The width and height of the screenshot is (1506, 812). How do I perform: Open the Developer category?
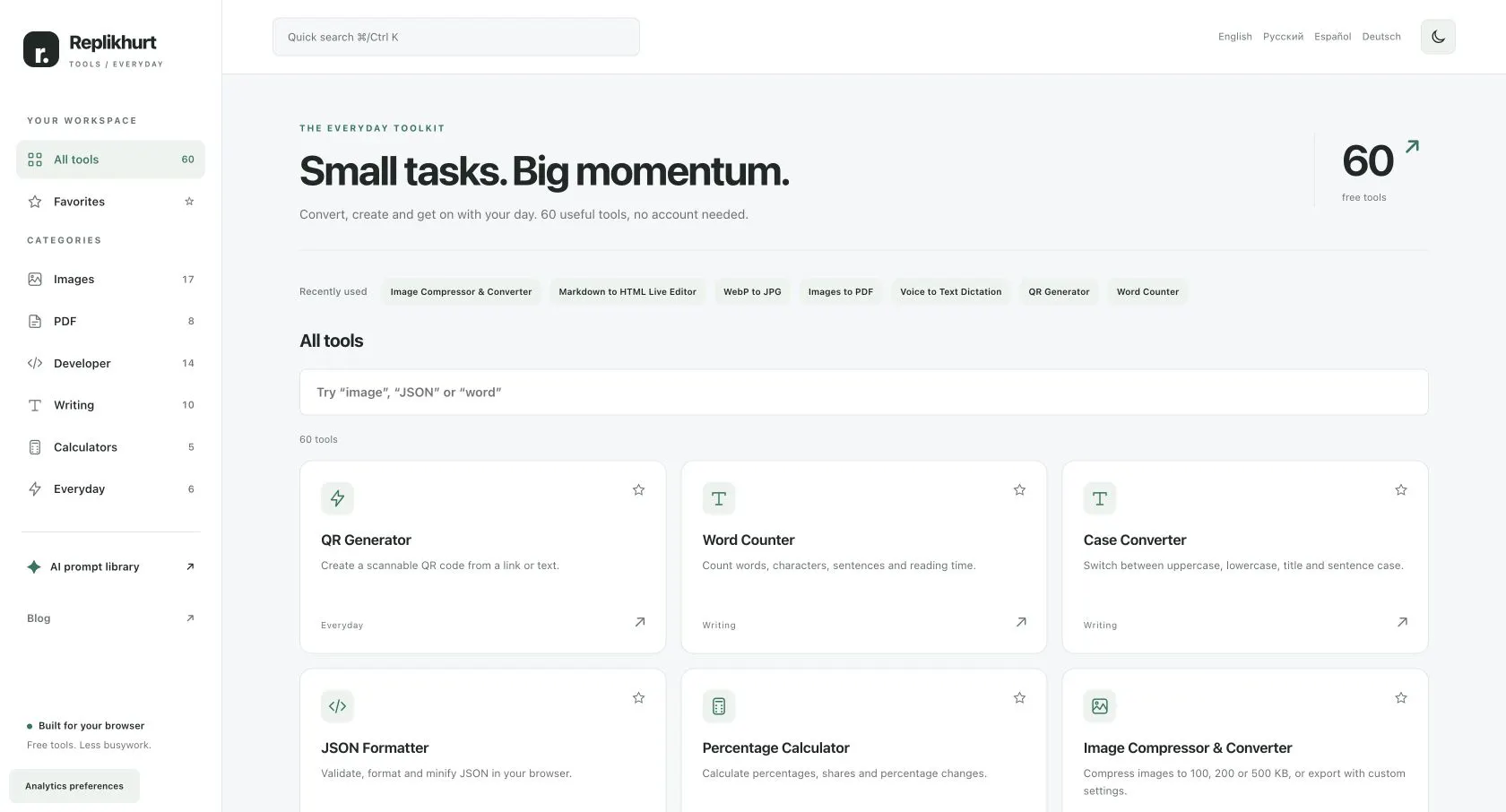click(110, 363)
